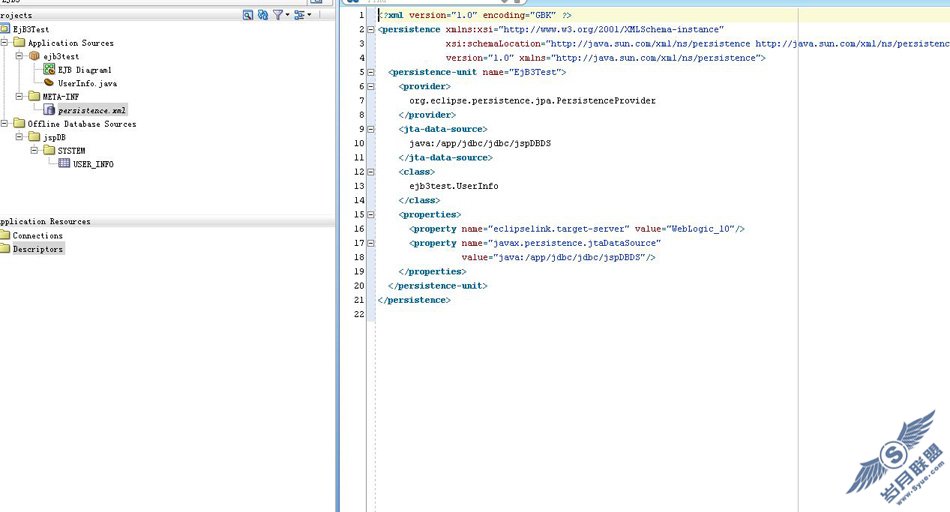Select the 'persistence.xml' tree label
Image resolution: width=950 pixels, height=512 pixels.
click(92, 110)
